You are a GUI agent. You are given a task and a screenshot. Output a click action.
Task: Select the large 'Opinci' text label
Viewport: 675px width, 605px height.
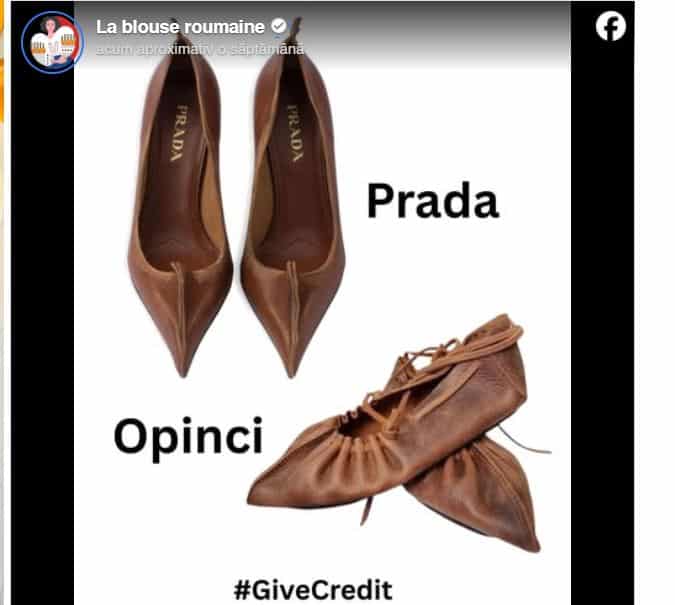click(x=188, y=436)
